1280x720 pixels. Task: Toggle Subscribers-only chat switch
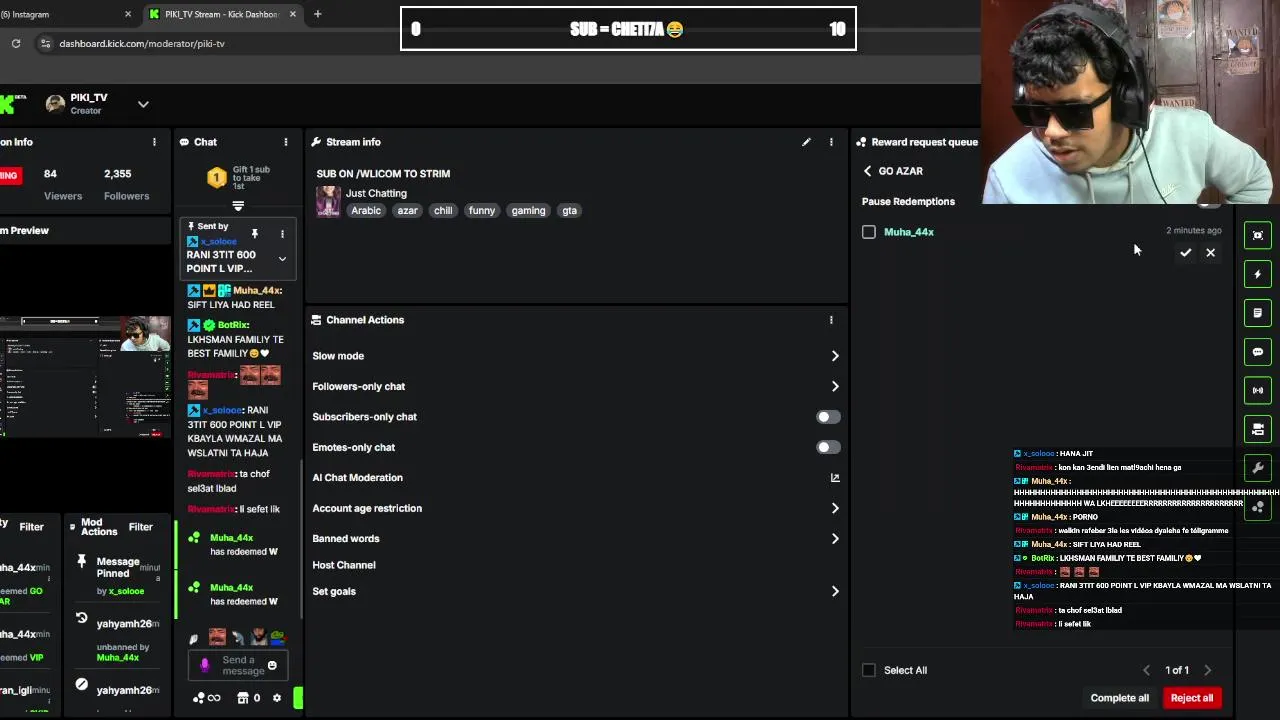(828, 417)
